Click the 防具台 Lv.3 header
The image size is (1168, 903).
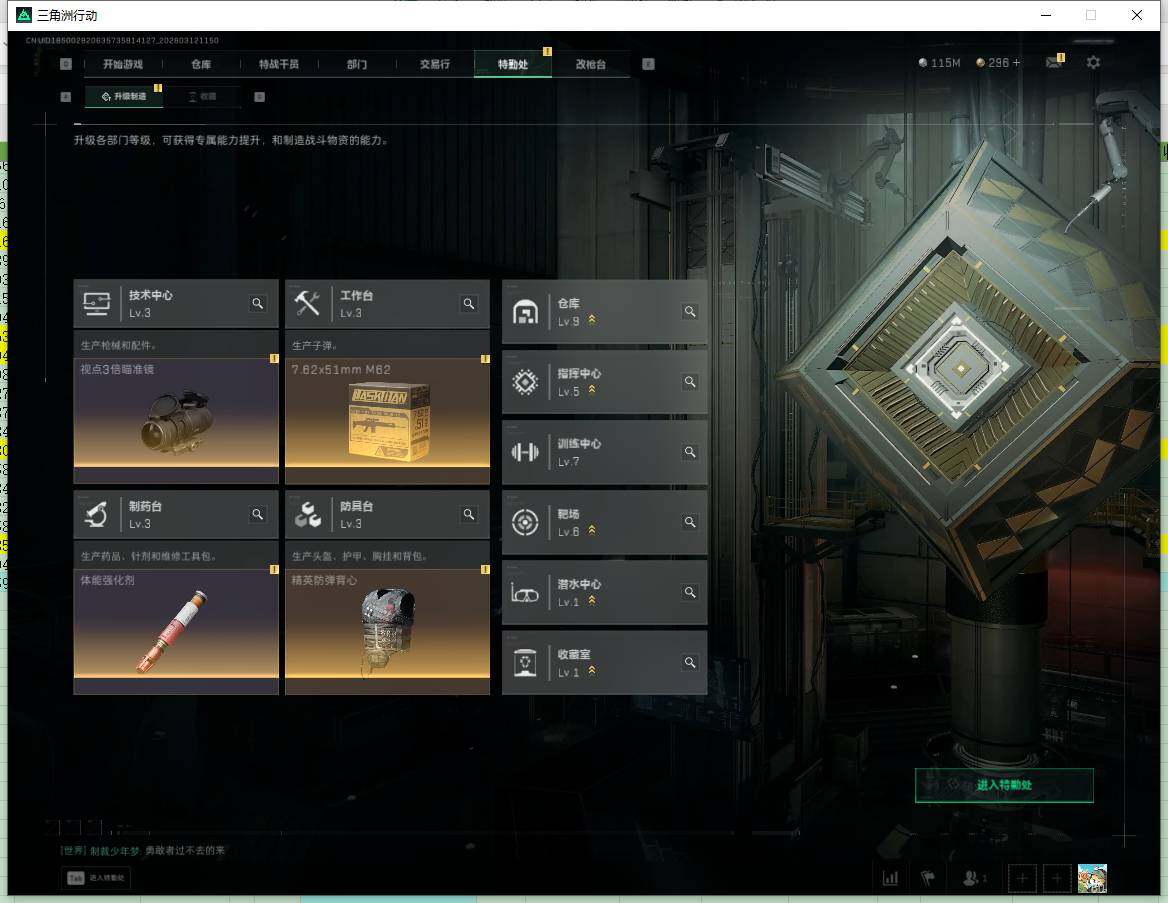click(x=387, y=514)
